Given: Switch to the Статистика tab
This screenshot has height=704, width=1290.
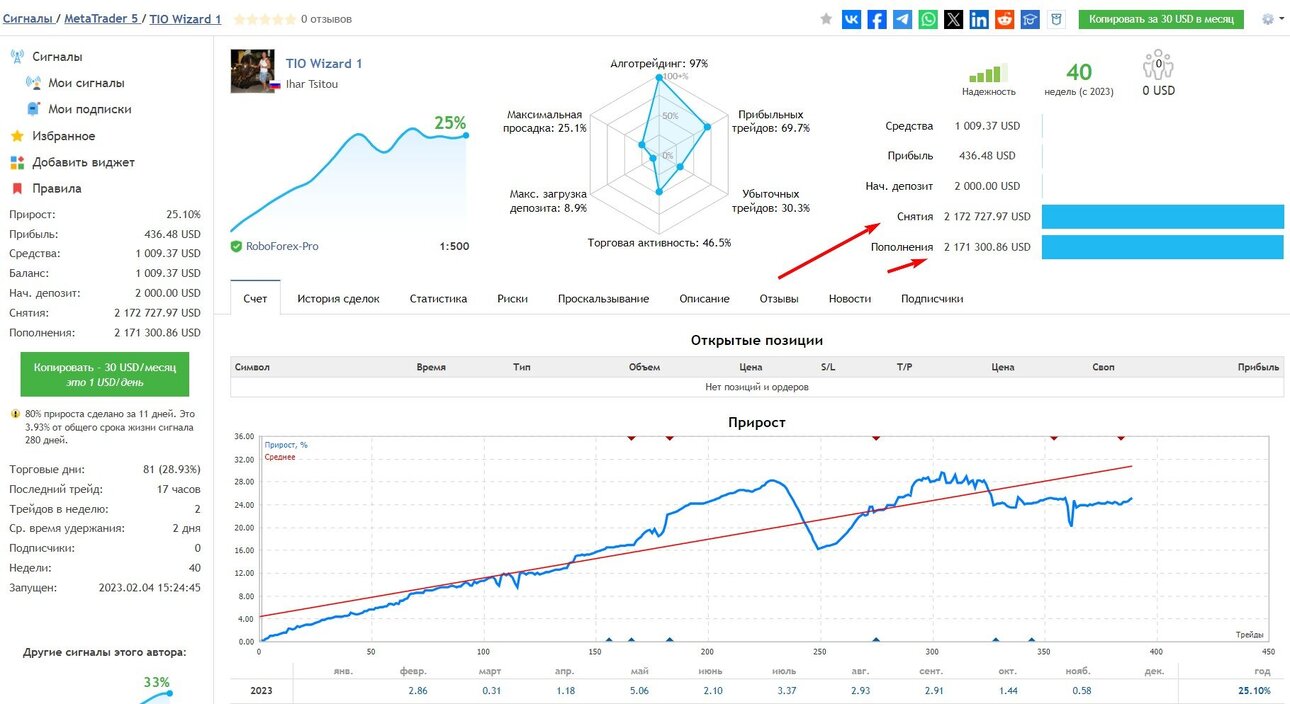Looking at the screenshot, I should click(438, 298).
